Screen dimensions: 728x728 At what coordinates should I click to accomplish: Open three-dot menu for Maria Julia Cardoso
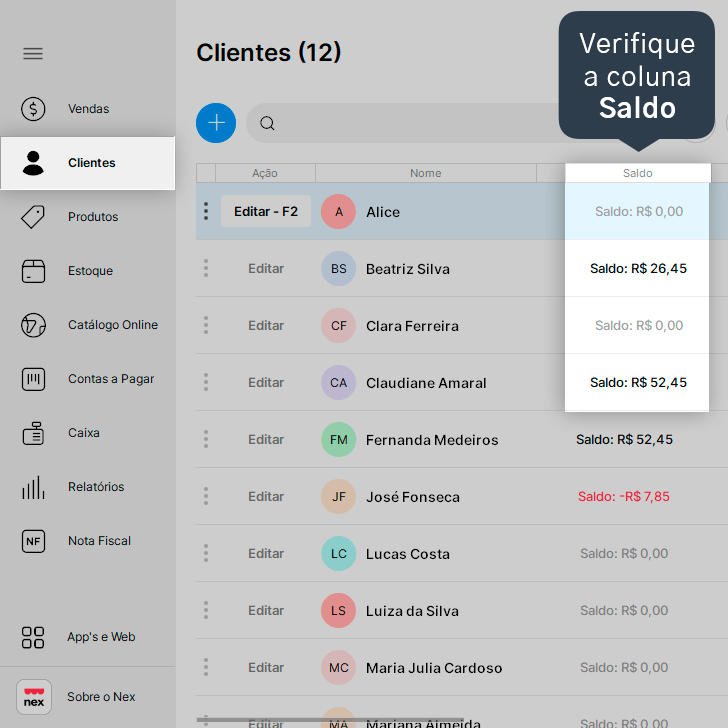point(206,667)
